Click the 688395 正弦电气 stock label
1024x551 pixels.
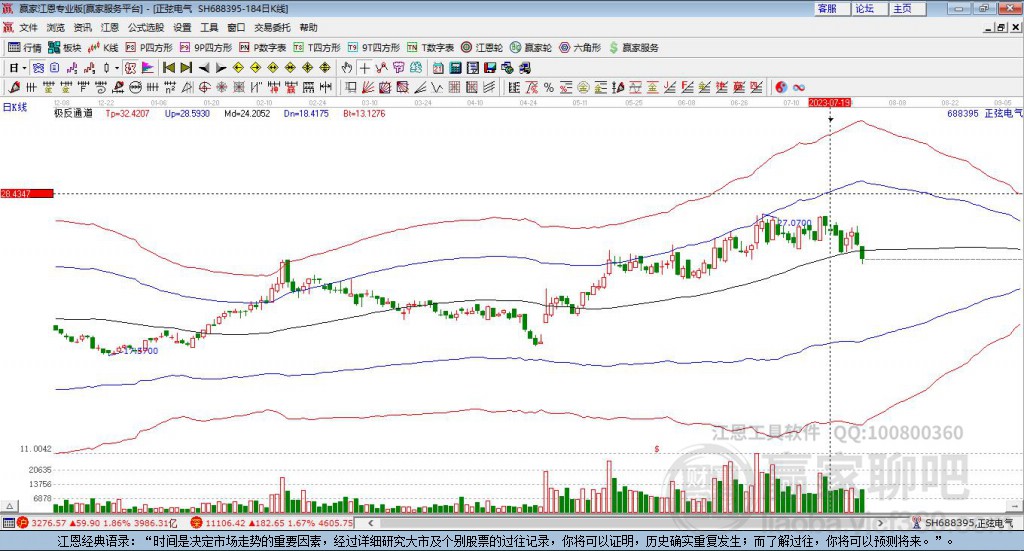click(x=985, y=114)
